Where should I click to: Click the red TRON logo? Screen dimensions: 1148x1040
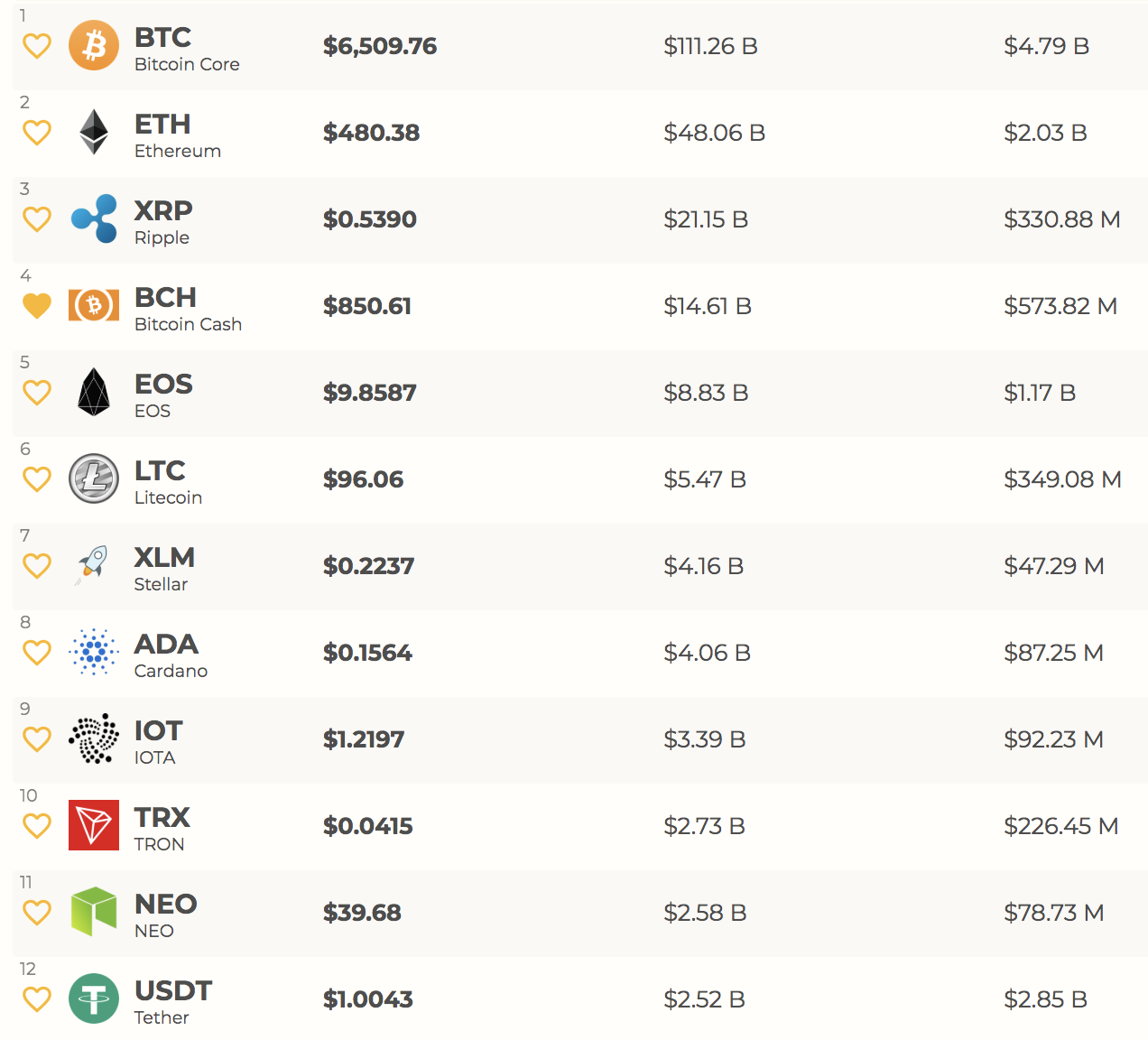[93, 825]
